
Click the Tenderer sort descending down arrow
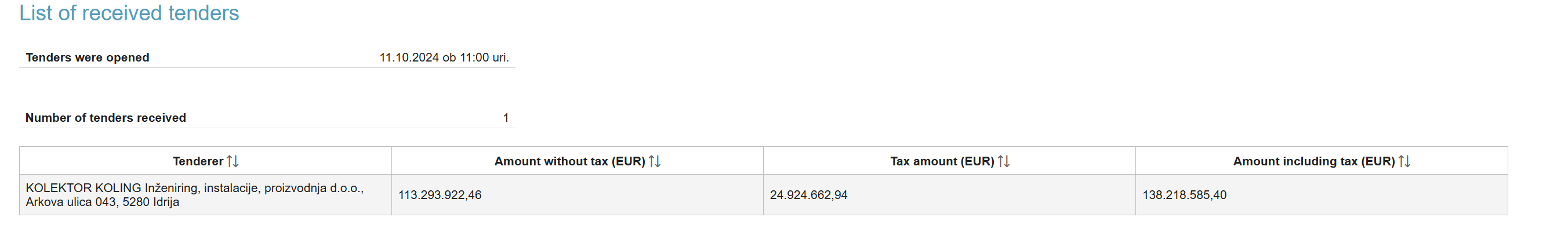(x=235, y=161)
